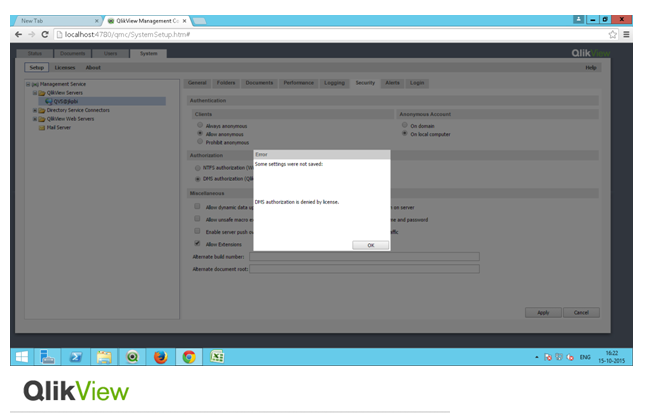Click the Cancel button
650x413 pixels.
click(581, 312)
